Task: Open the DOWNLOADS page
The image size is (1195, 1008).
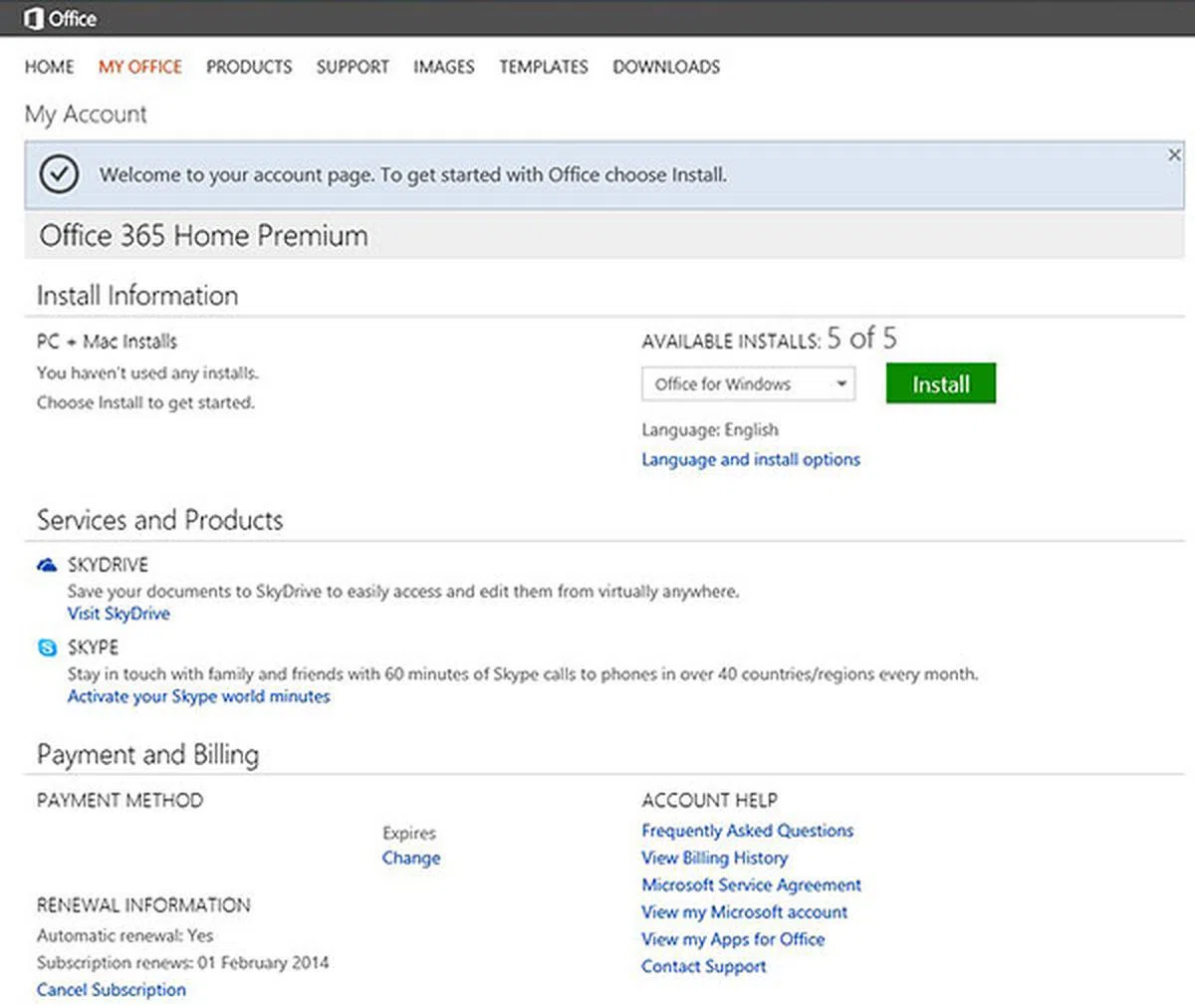Action: (x=666, y=67)
